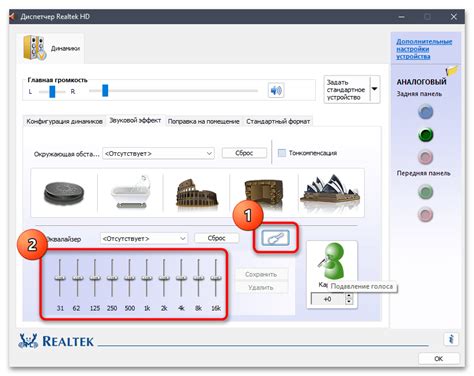Image resolution: width=474 pixels, height=376 pixels.
Task: Enable the Тонкомпенсация checkbox
Action: click(x=282, y=153)
